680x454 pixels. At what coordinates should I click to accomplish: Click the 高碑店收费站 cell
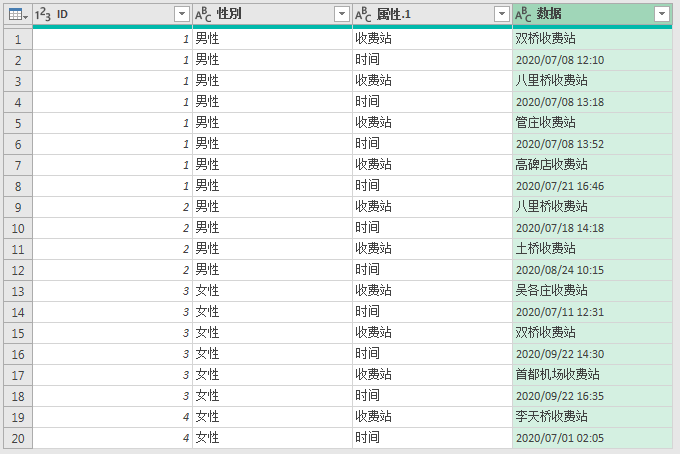pos(592,165)
